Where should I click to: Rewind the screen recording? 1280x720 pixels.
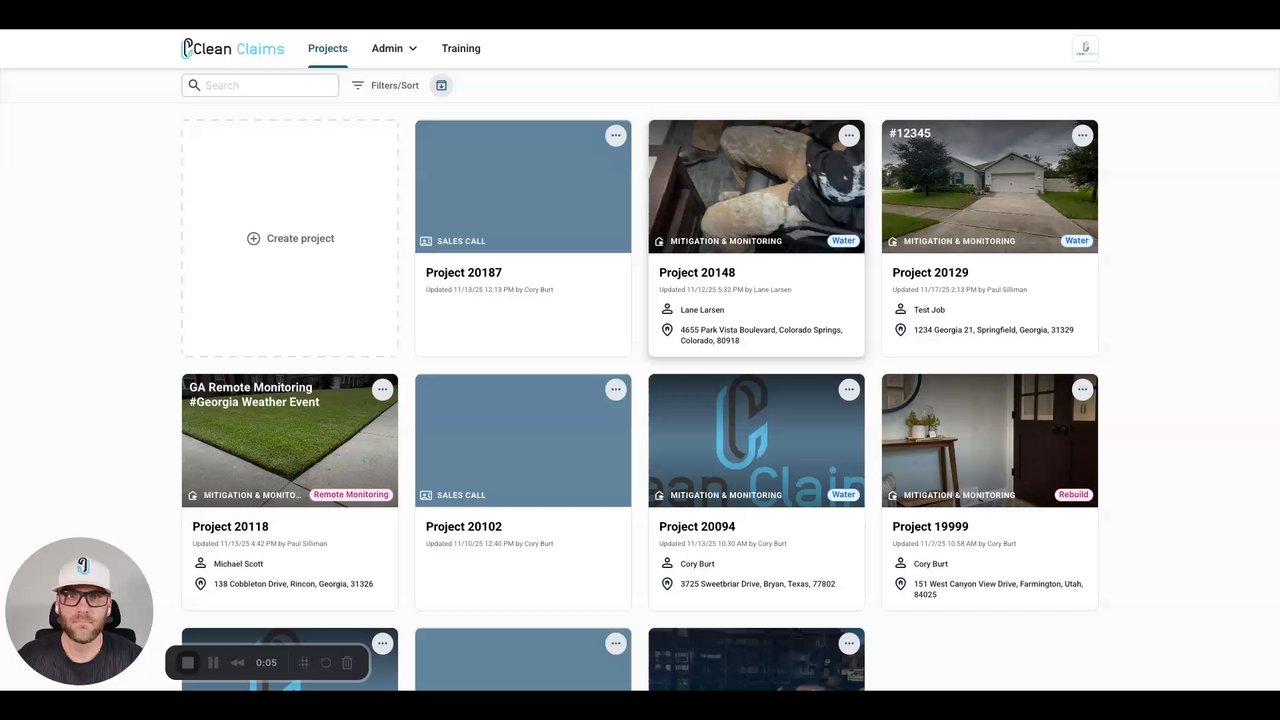pyautogui.click(x=237, y=662)
